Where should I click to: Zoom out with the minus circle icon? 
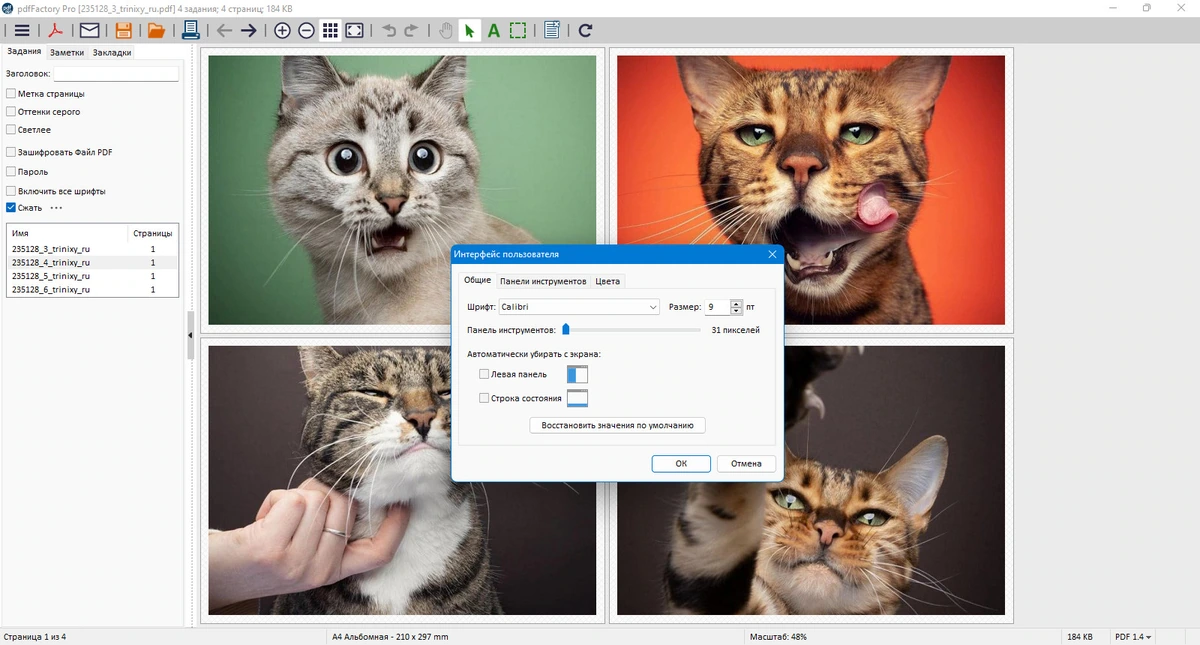[x=306, y=30]
